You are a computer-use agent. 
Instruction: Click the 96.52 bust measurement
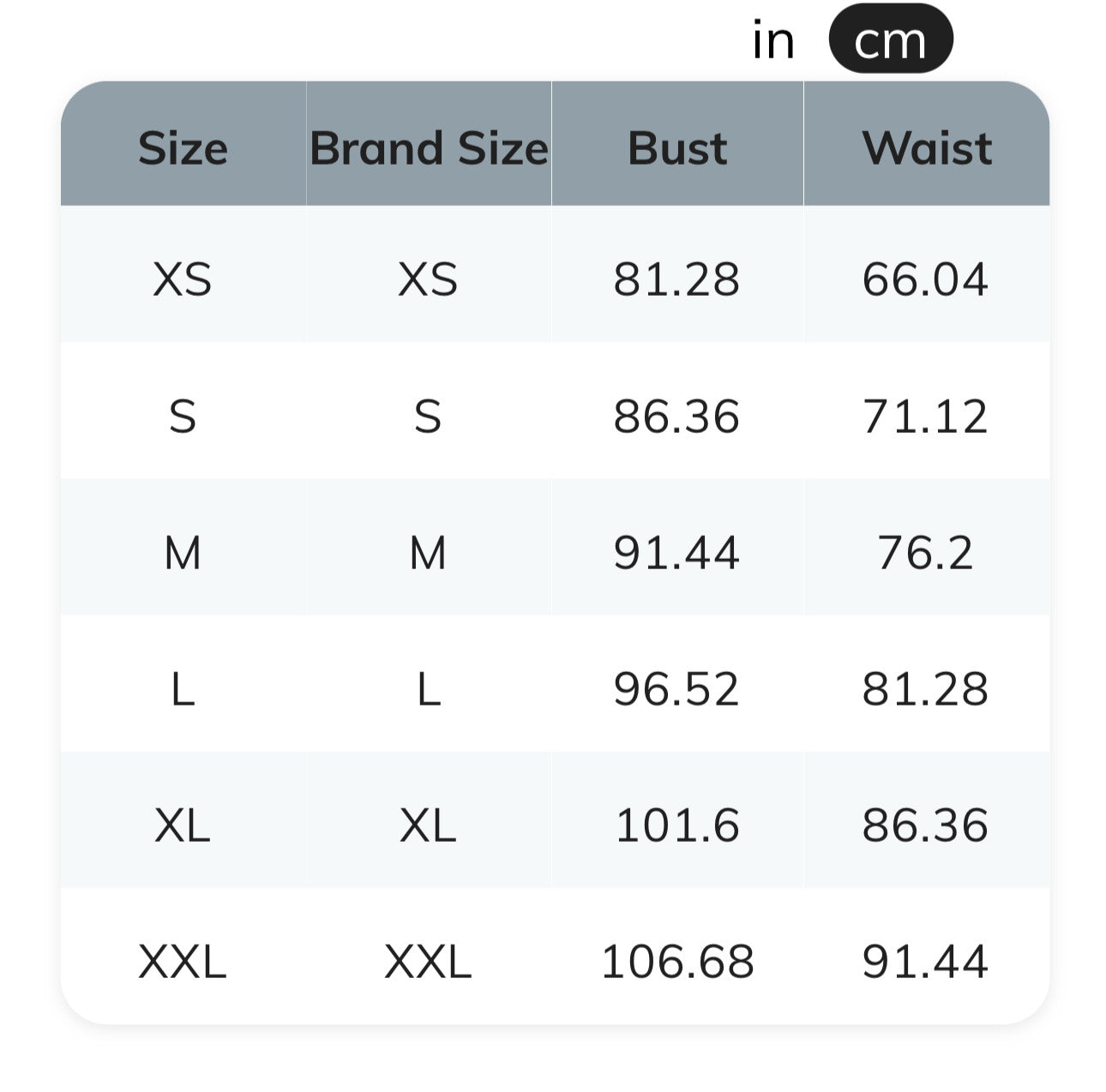(676, 689)
